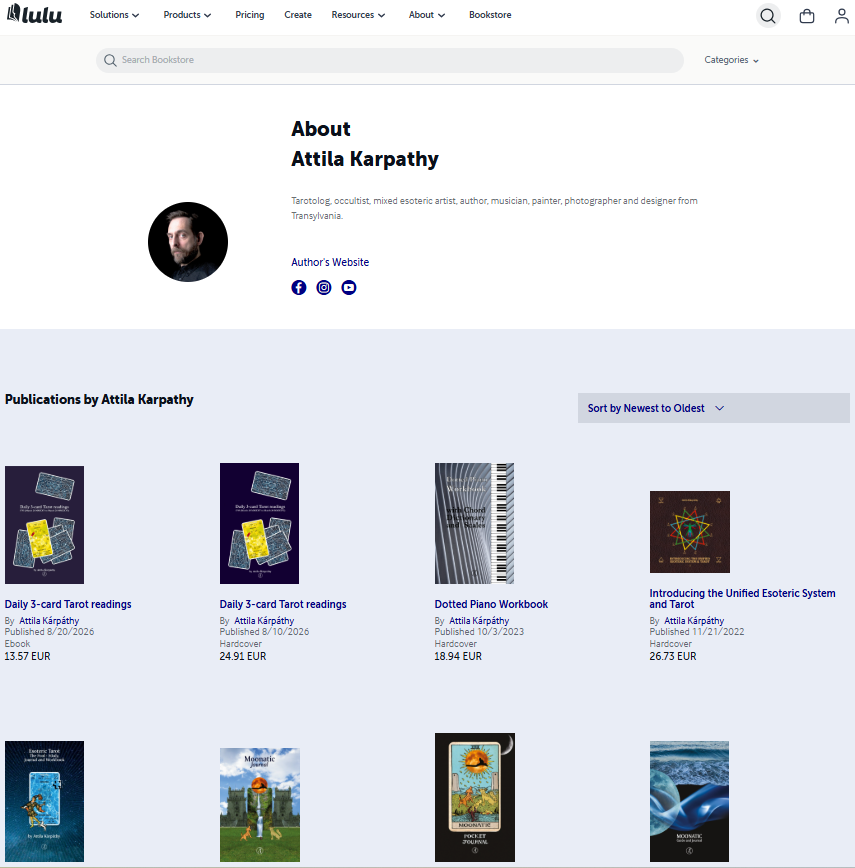Open the shopping bag cart icon
The width and height of the screenshot is (855, 868).
[807, 16]
